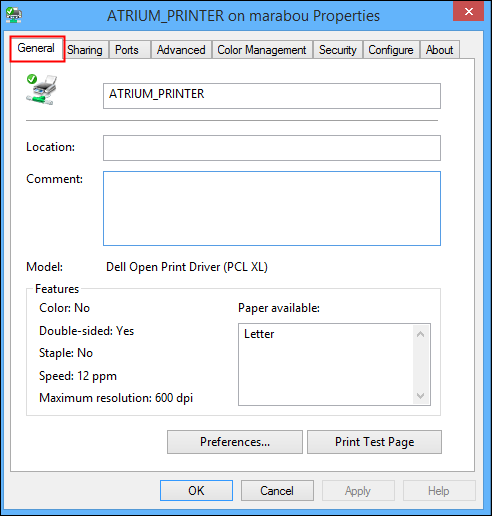Go to the Advanced tab
Screen dimensions: 492x516
pyautogui.click(x=181, y=50)
